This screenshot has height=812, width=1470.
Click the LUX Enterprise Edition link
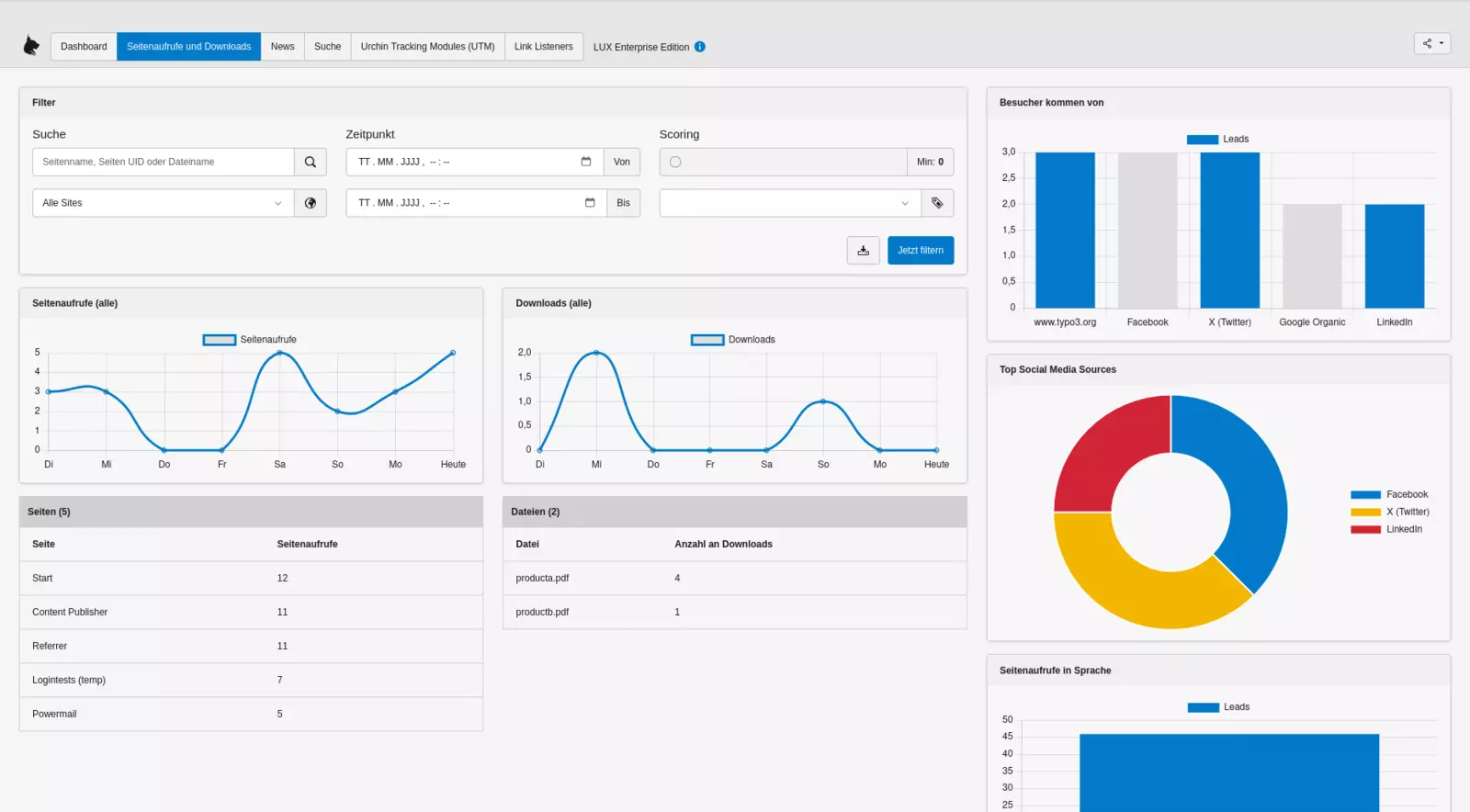pos(641,47)
